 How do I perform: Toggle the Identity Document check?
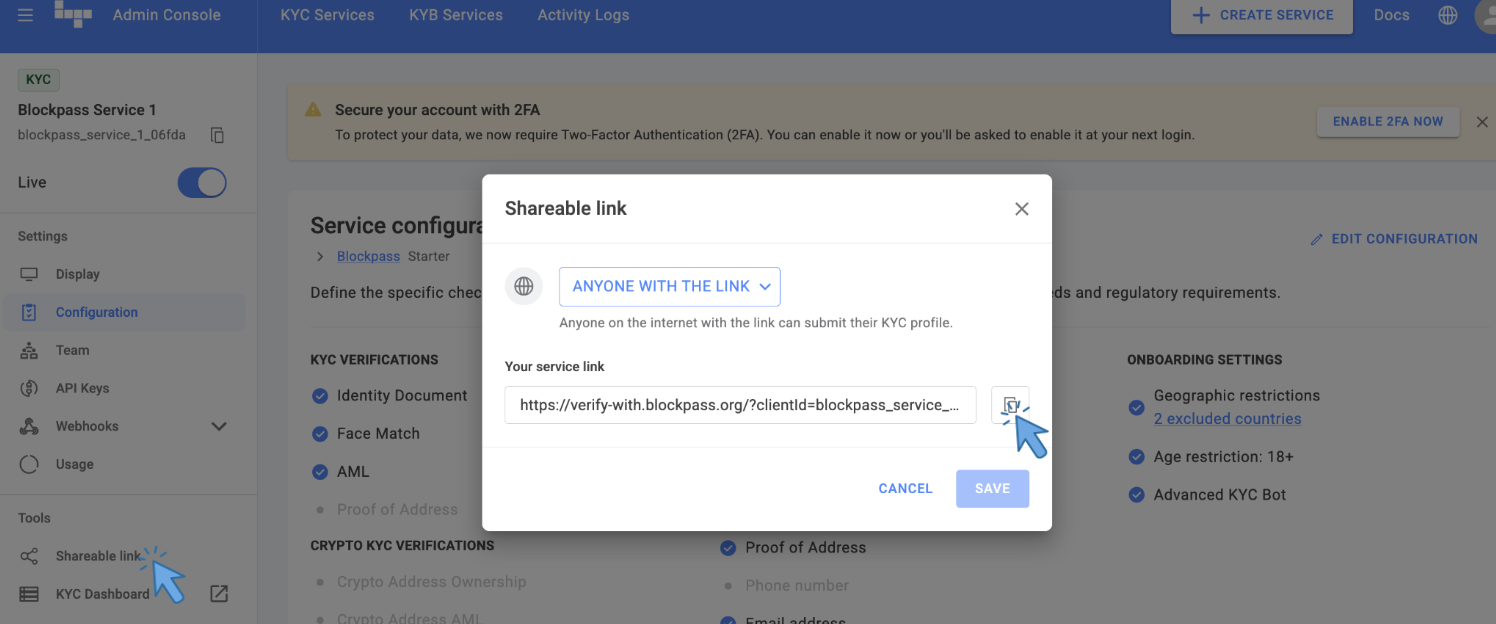(320, 396)
